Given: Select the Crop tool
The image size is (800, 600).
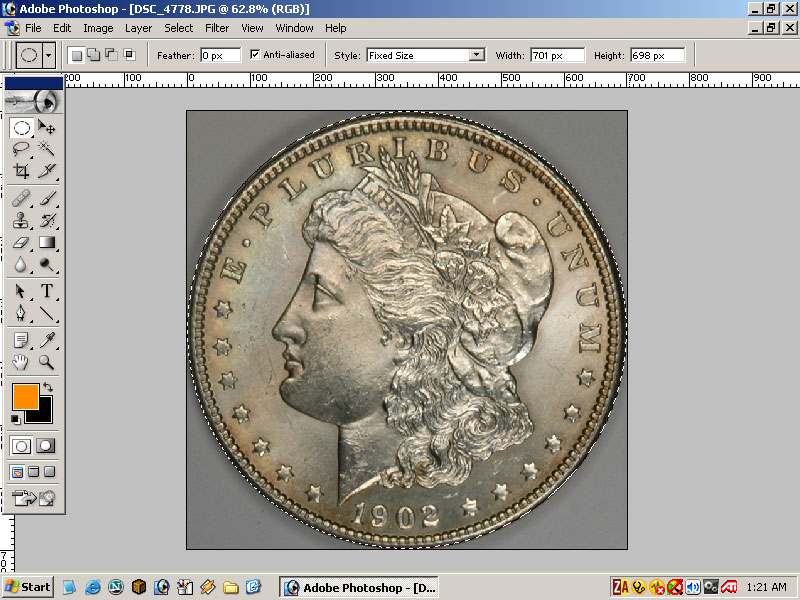Looking at the screenshot, I should pos(21,171).
